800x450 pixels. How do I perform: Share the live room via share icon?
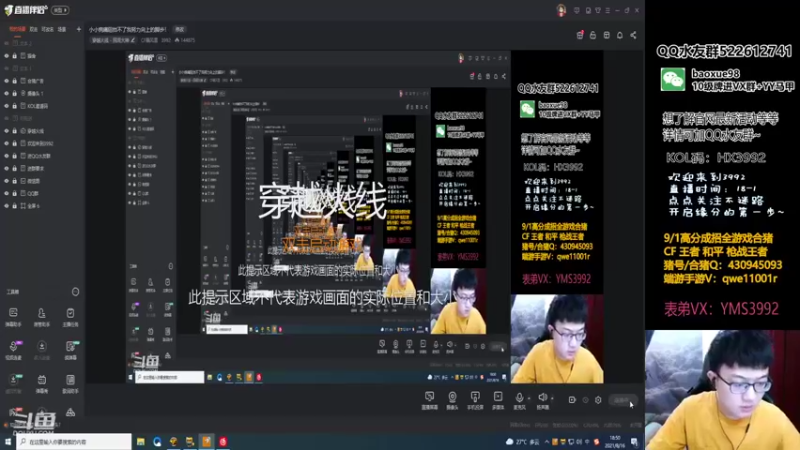click(x=633, y=35)
